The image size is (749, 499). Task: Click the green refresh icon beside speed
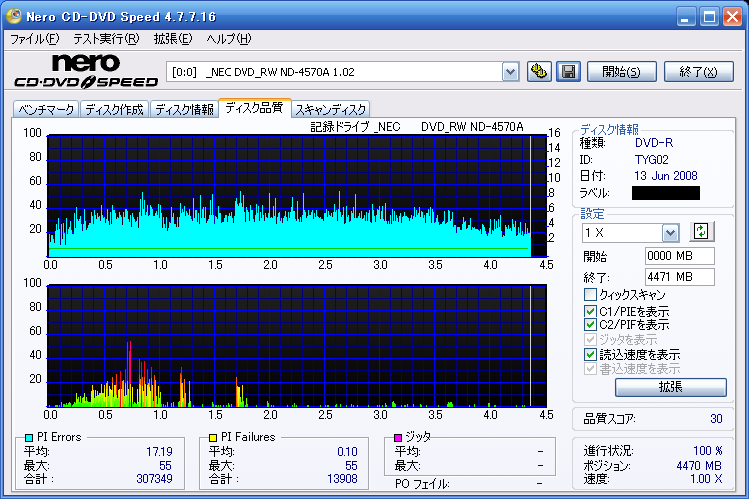[701, 232]
